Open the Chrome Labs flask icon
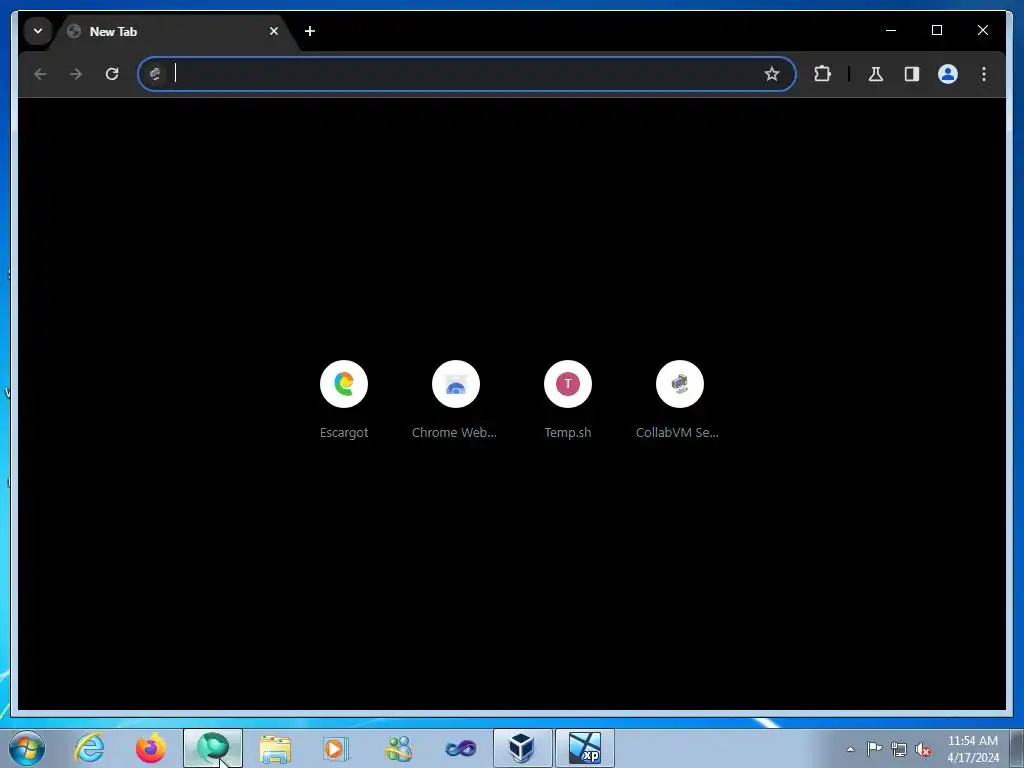This screenshot has height=768, width=1024. click(876, 74)
